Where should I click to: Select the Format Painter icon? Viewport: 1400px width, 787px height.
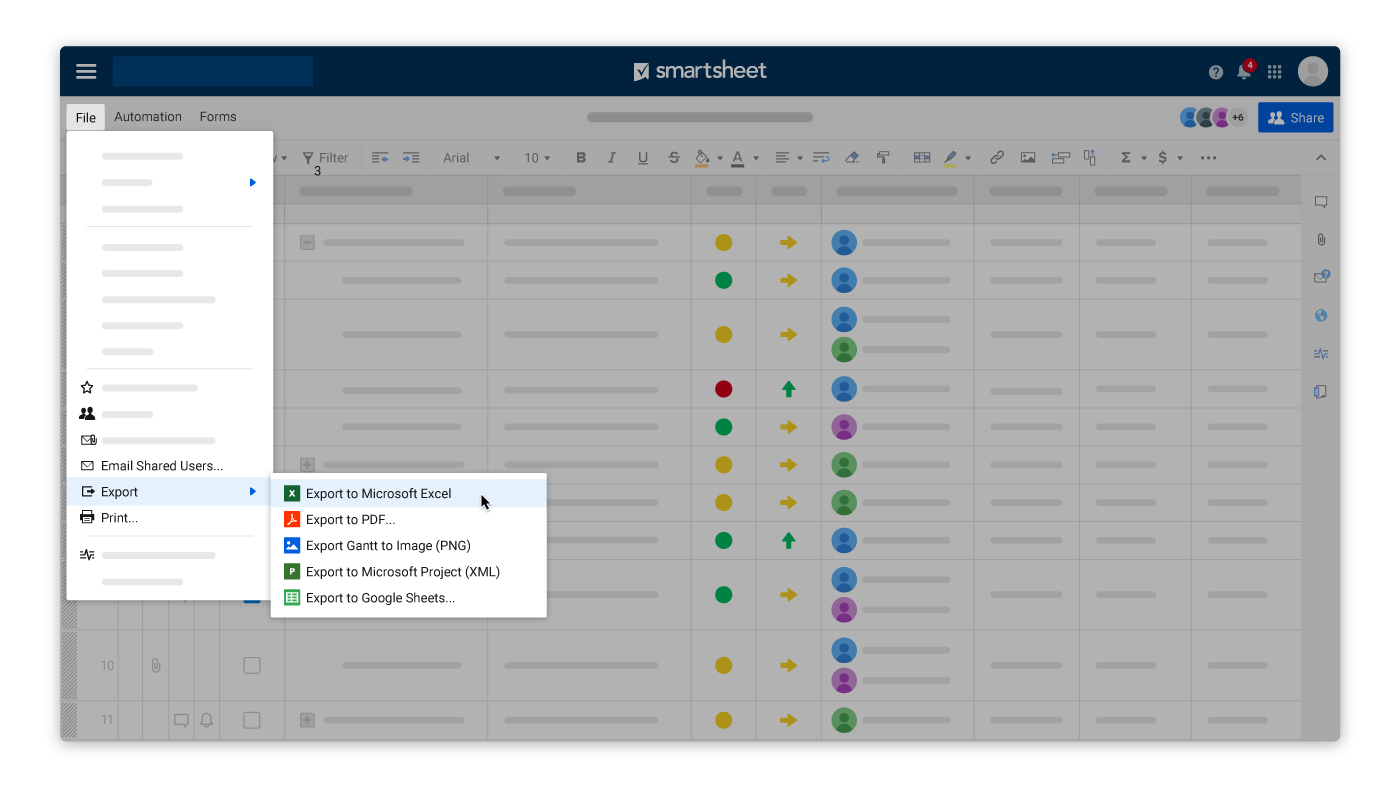[x=883, y=158]
